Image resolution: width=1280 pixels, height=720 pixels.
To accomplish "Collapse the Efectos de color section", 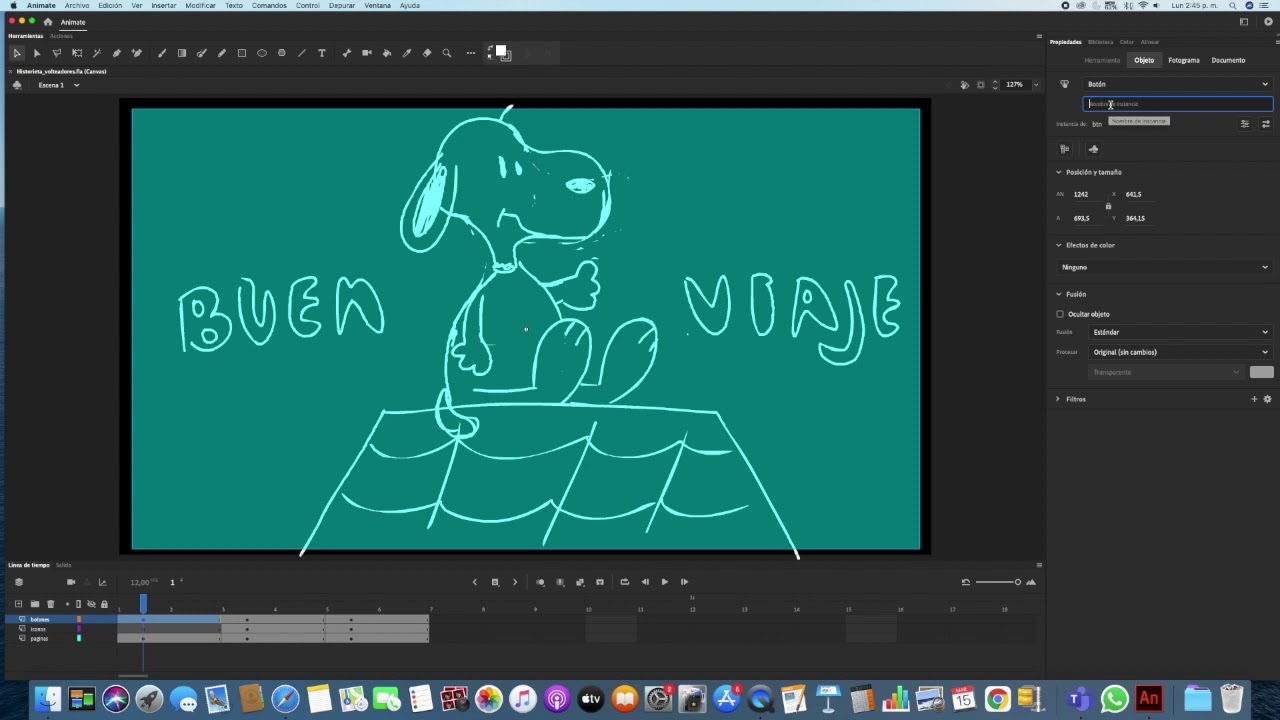I will point(1059,245).
